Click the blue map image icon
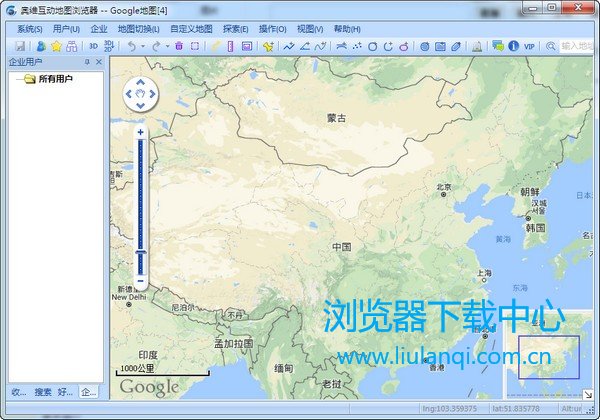Viewport: 600px width, 420px height. click(x=440, y=46)
